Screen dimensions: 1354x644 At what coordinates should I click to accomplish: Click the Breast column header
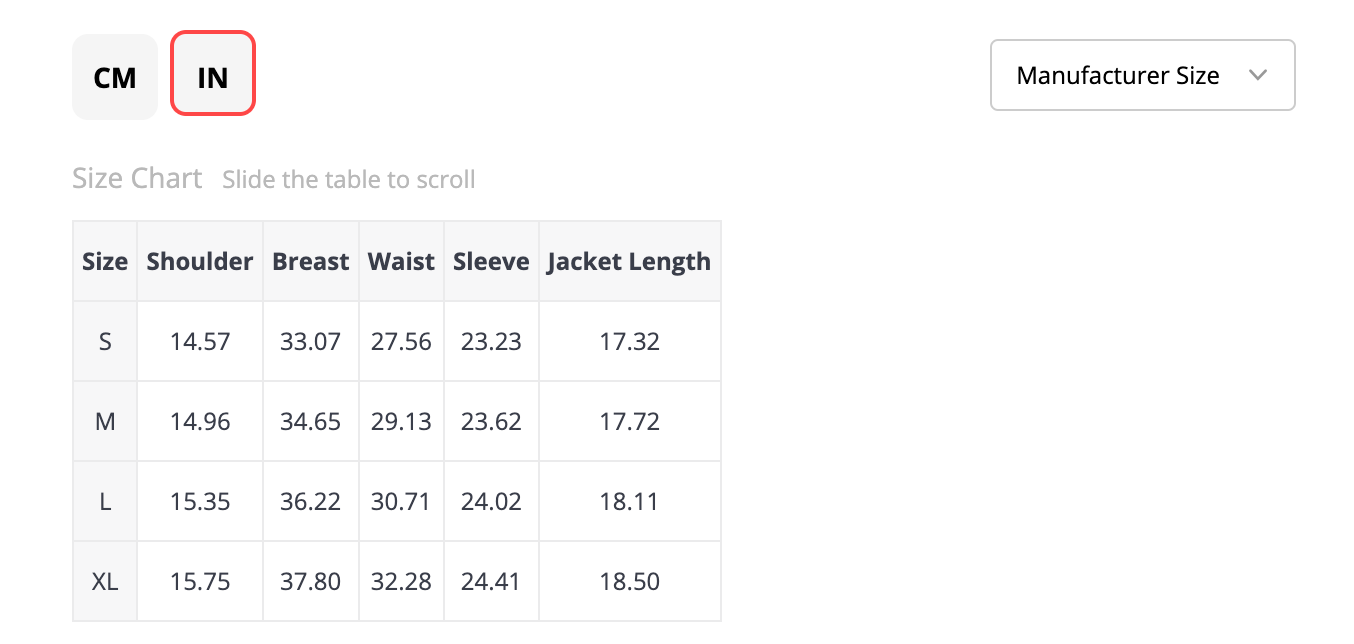pos(311,261)
